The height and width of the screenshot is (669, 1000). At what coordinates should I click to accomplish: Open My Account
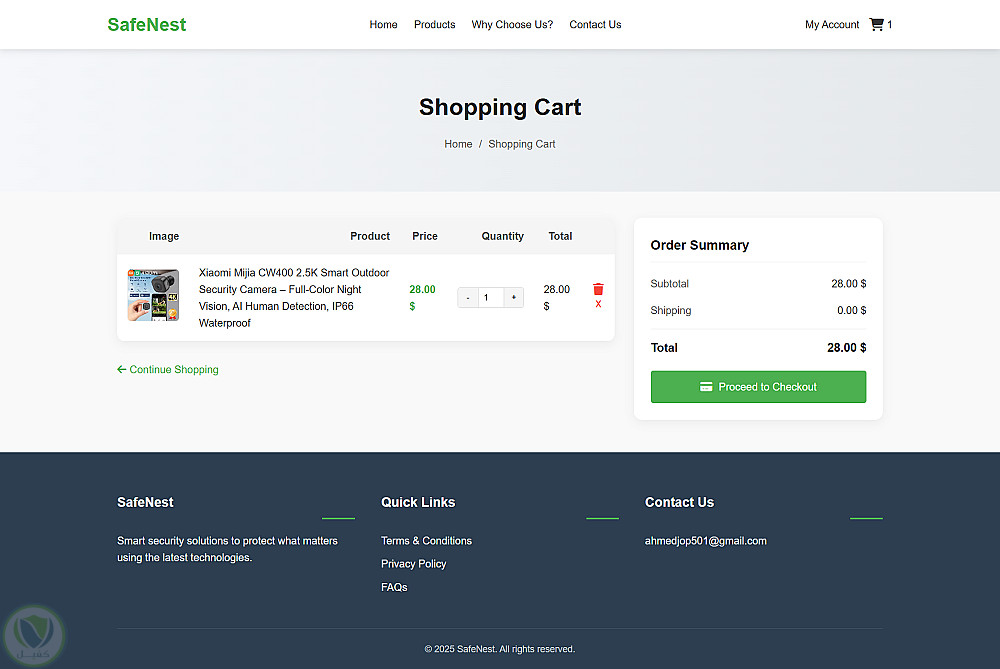tap(832, 25)
